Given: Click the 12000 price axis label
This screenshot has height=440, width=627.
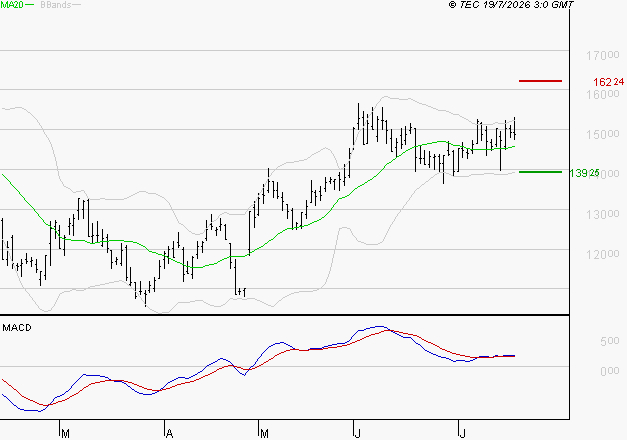Looking at the screenshot, I should (603, 254).
